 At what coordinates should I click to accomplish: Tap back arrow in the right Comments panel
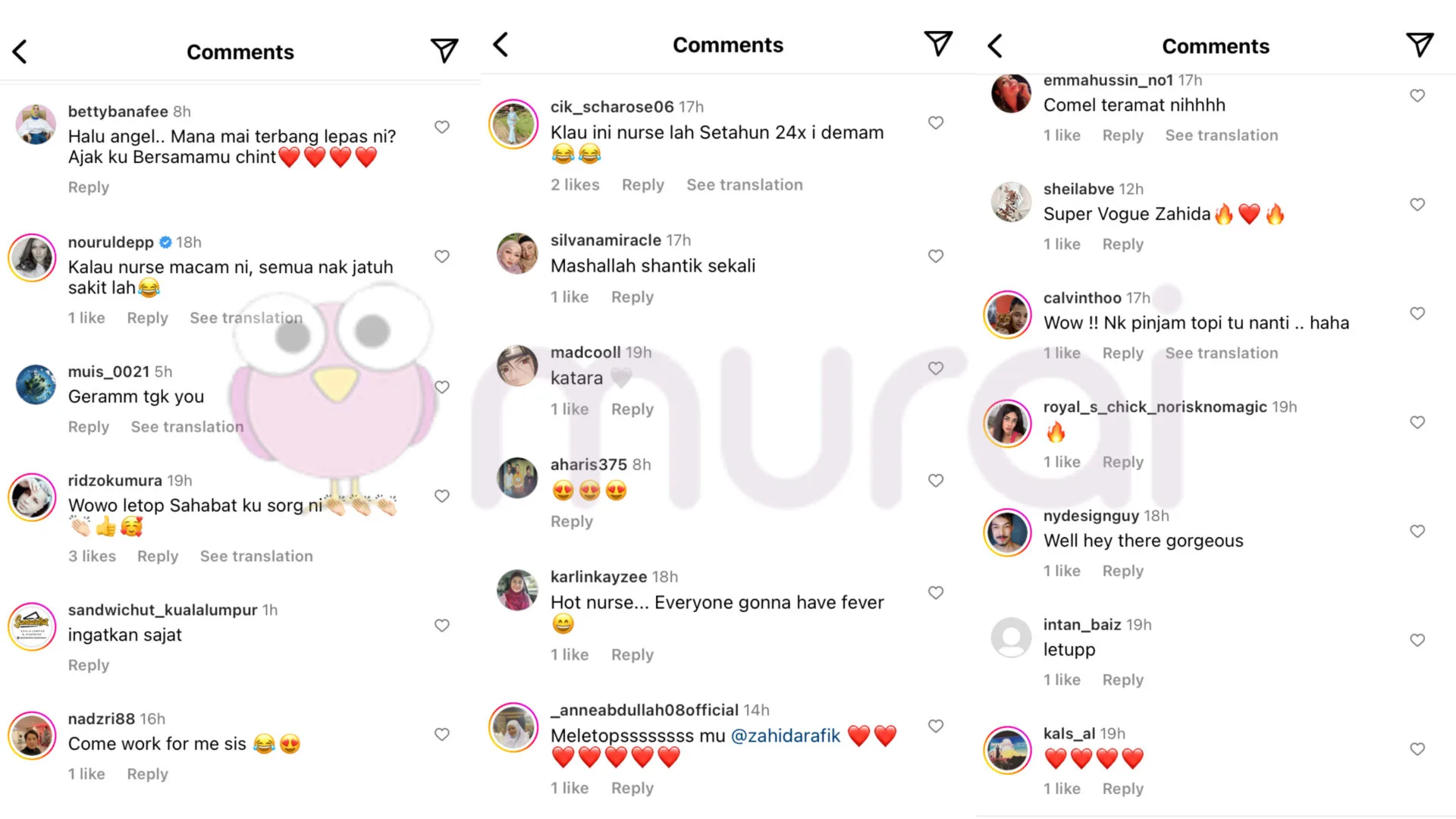pos(995,45)
